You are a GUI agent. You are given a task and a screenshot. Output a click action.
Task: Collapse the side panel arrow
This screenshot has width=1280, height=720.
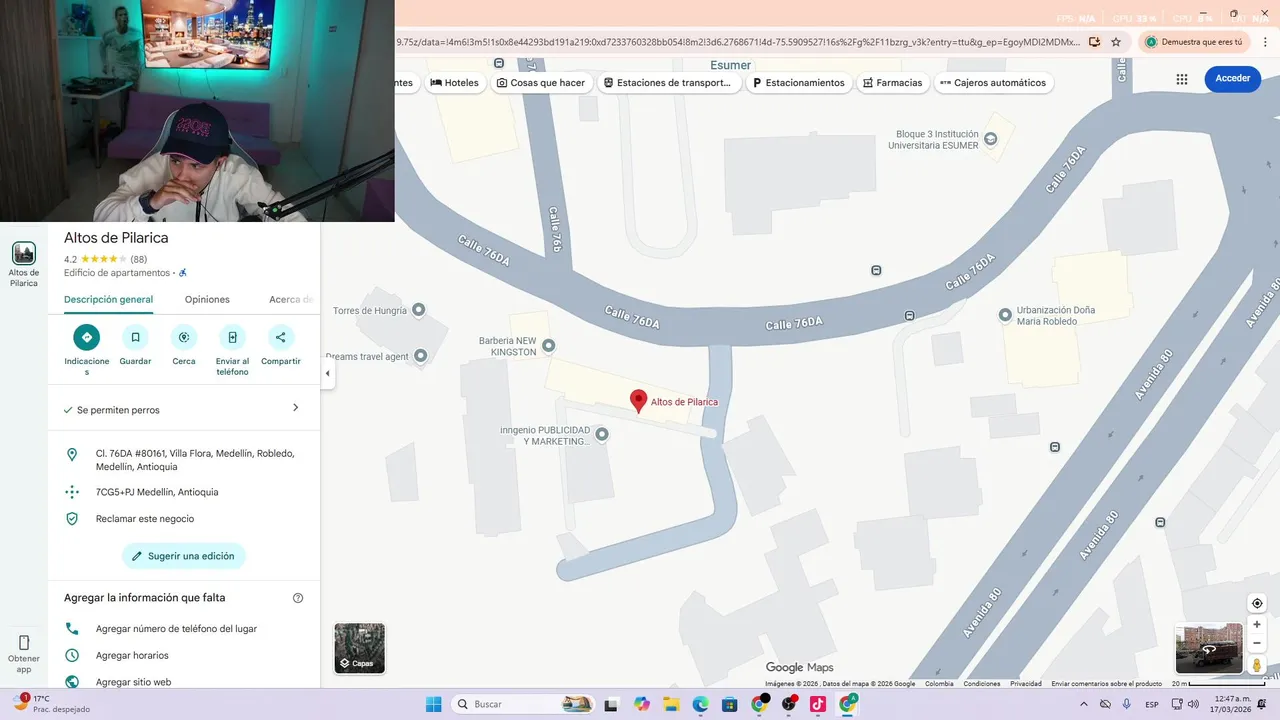[x=327, y=374]
